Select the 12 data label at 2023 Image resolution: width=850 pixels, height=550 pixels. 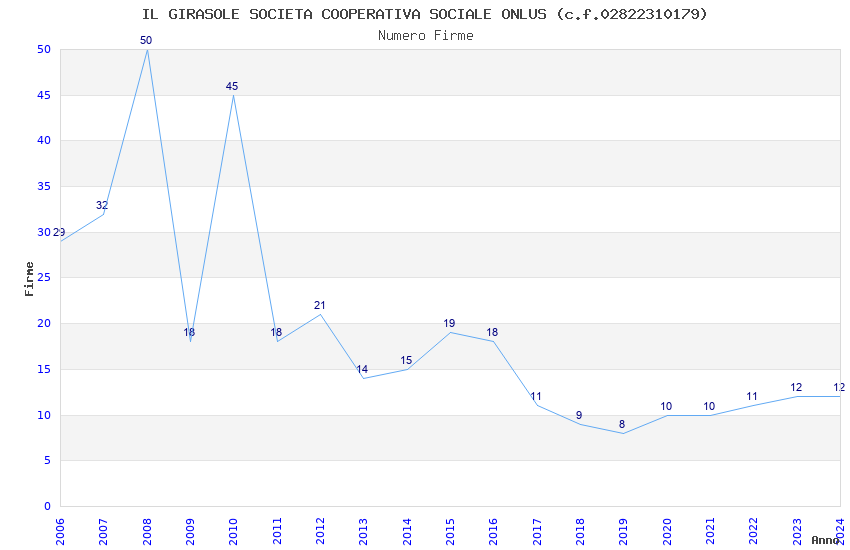pyautogui.click(x=796, y=387)
